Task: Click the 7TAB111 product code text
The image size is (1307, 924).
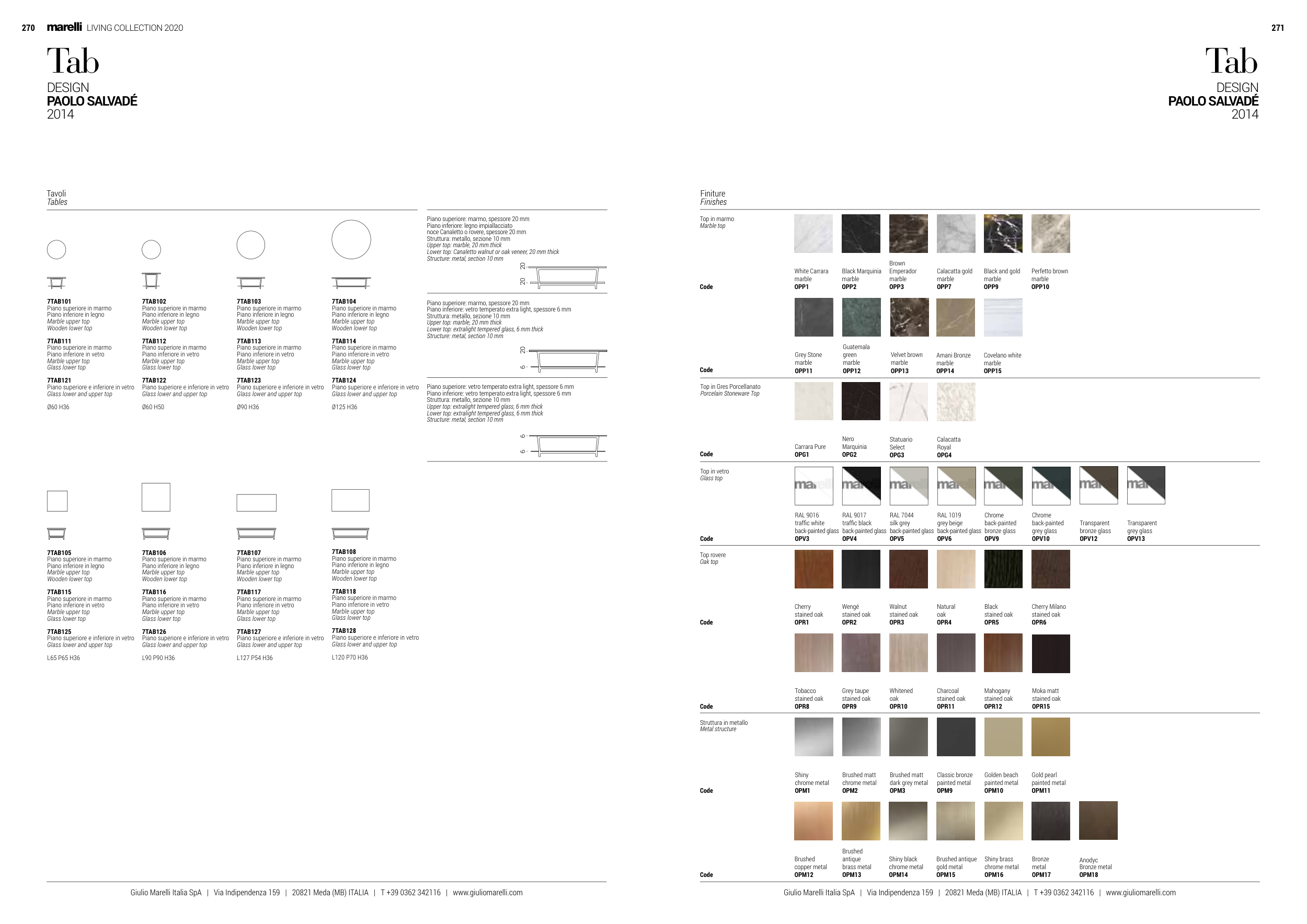Action: click(x=59, y=341)
